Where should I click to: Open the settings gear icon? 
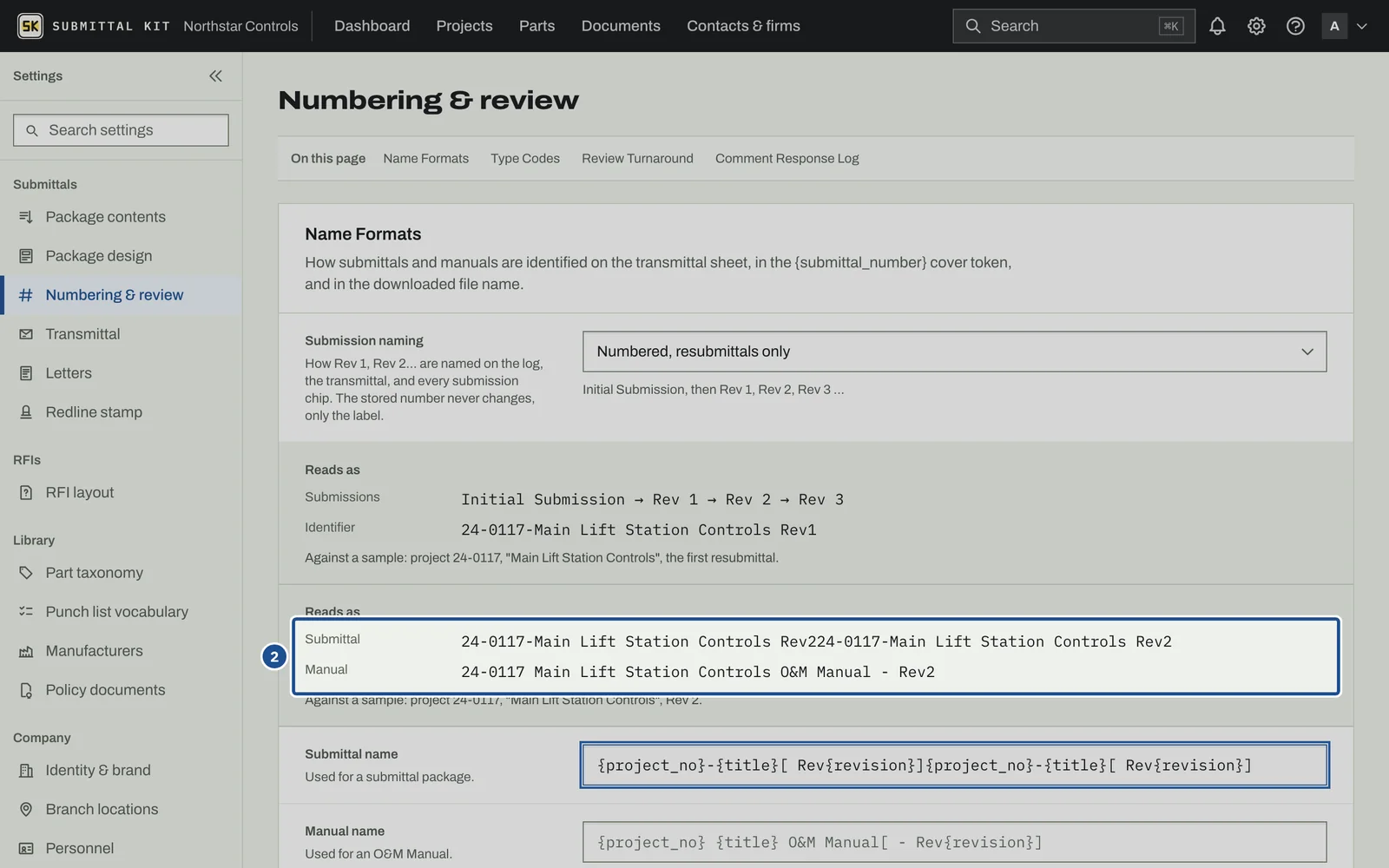coord(1256,26)
